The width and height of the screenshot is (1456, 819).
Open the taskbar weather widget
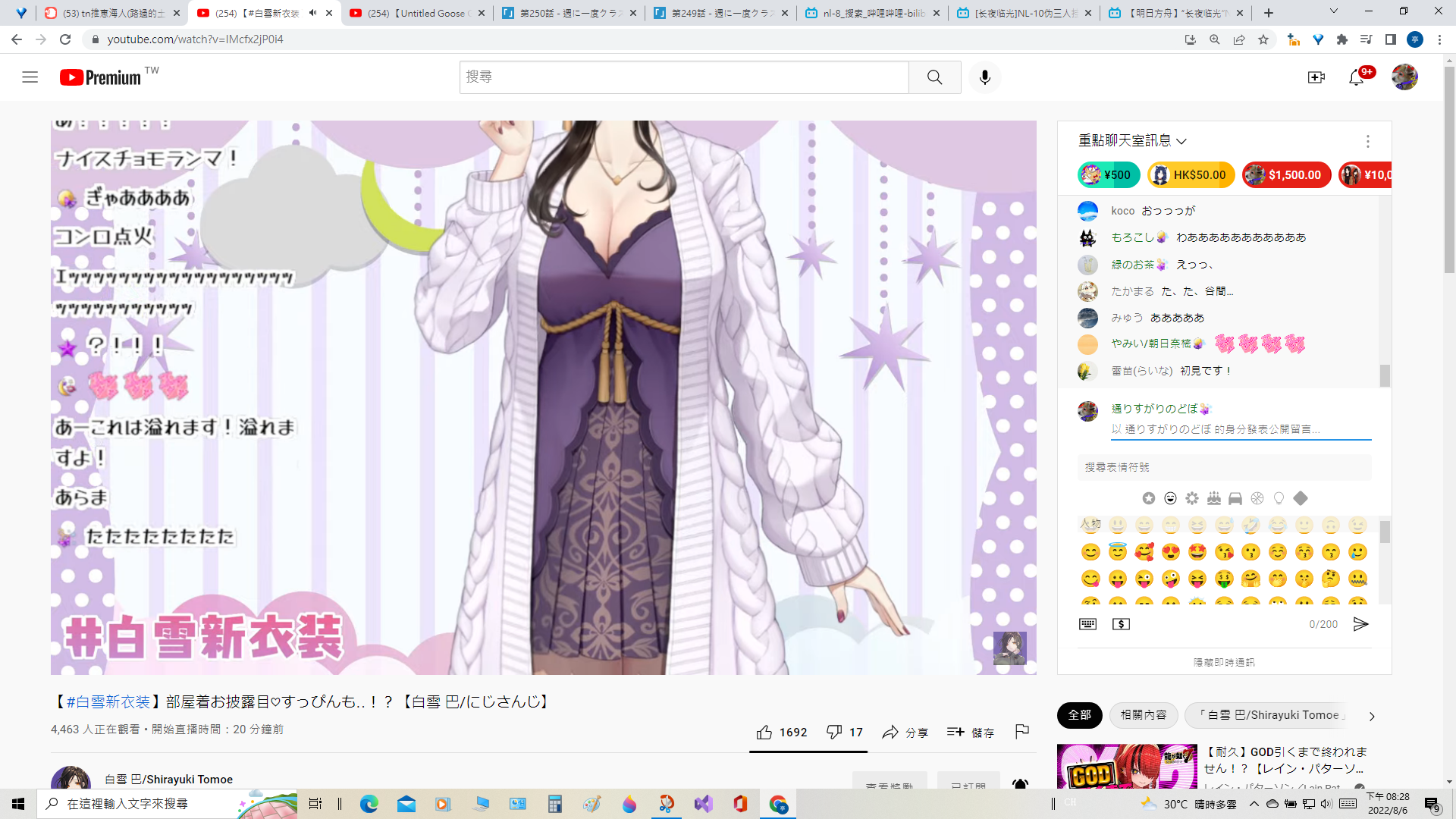[1188, 804]
